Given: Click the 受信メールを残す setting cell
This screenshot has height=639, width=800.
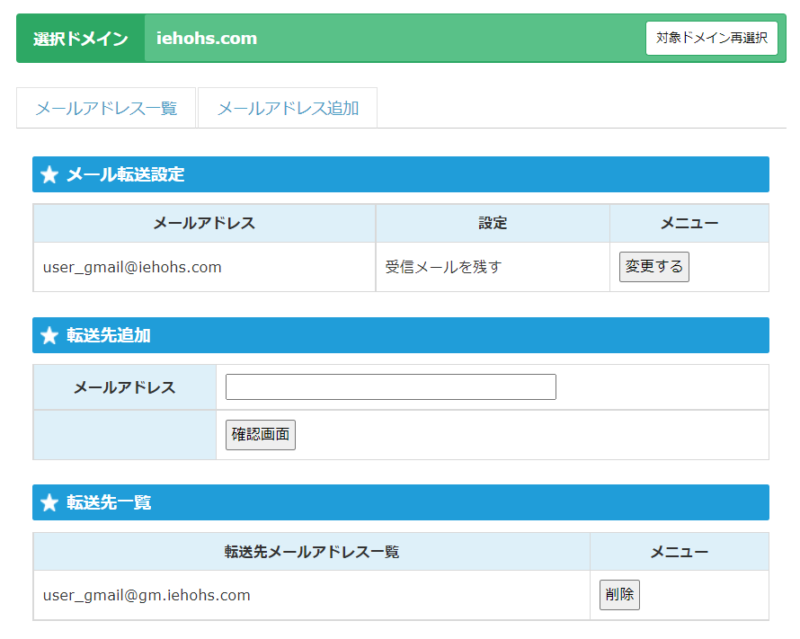Looking at the screenshot, I should tap(492, 267).
